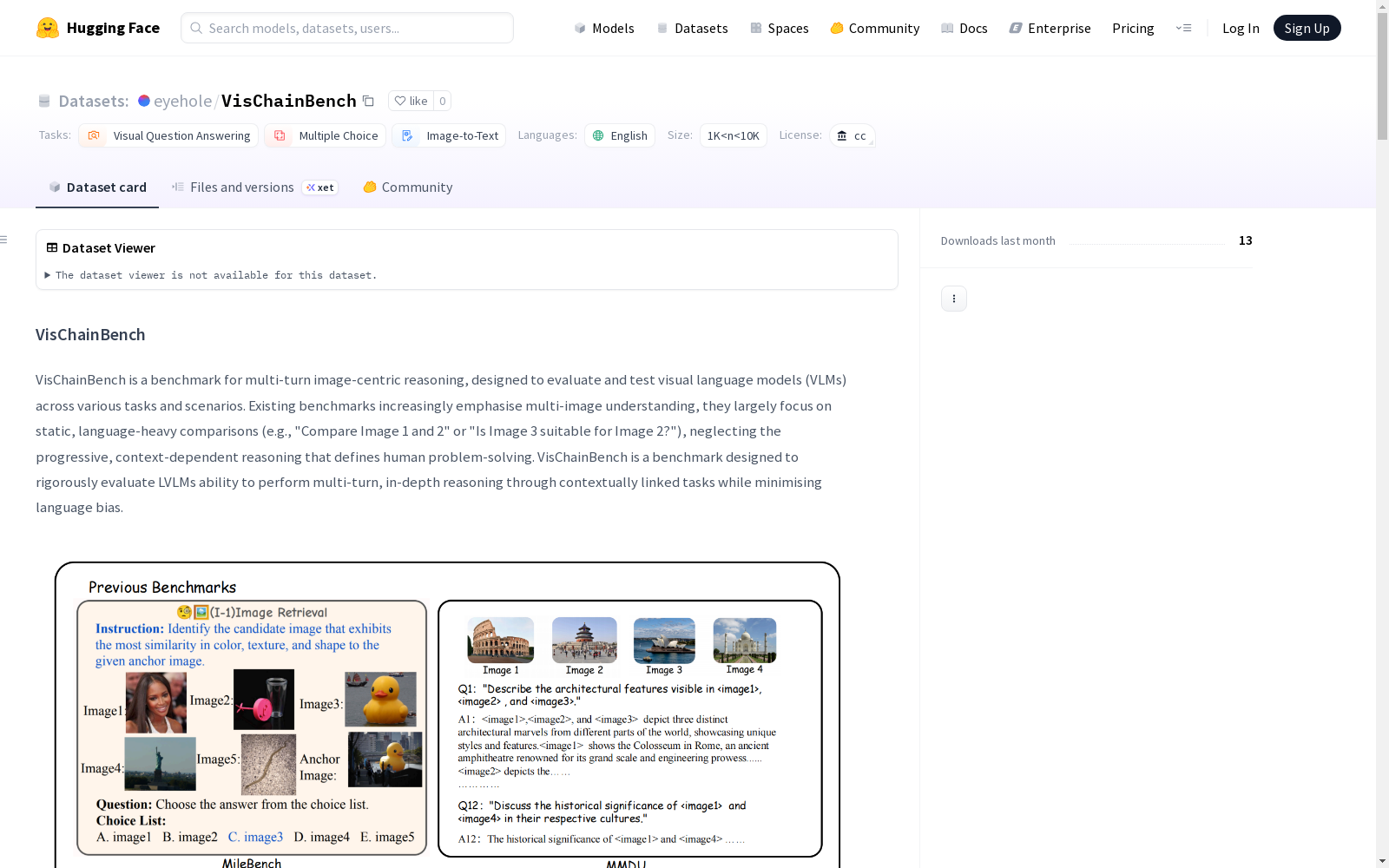Like the dataset with the heart button

pyautogui.click(x=411, y=101)
